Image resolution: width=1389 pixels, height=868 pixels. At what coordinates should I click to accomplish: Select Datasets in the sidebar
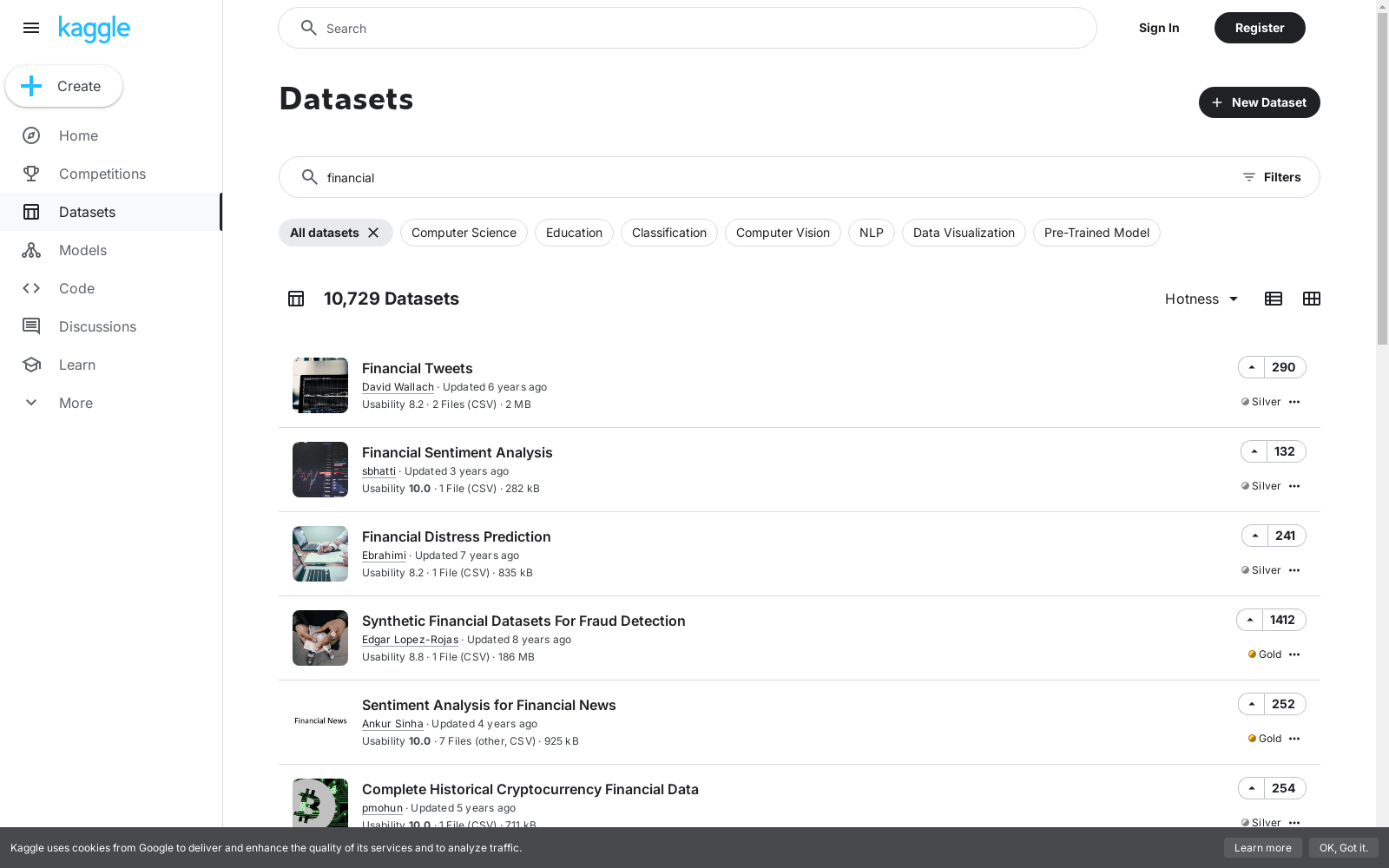tap(111, 212)
